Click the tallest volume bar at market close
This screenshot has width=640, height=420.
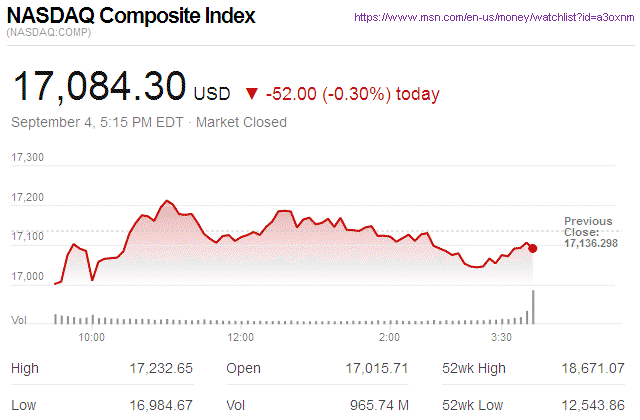coord(533,307)
